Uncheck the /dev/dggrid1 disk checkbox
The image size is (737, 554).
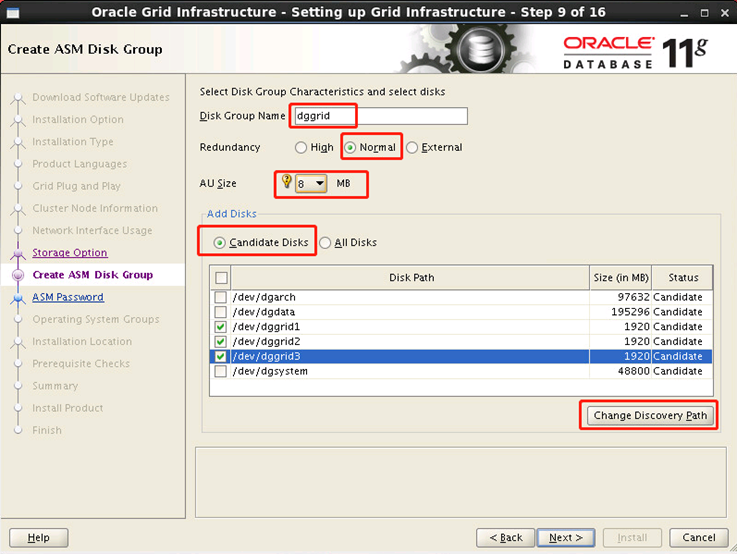[x=220, y=327]
